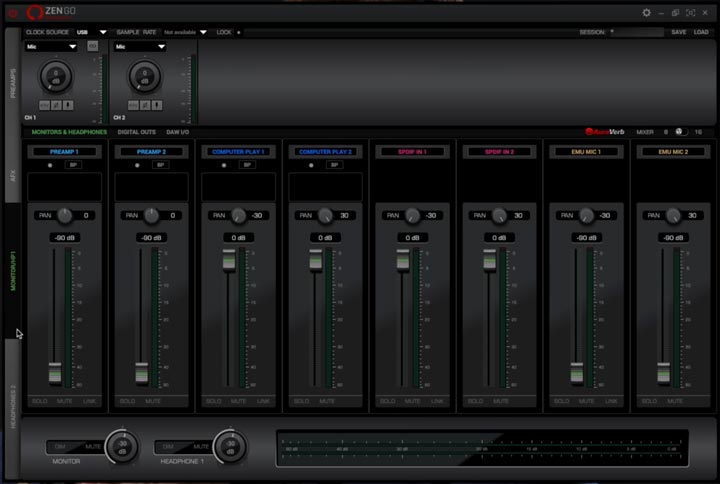Toggle BP bypass on COMPUTER PLAY 2

(334, 164)
